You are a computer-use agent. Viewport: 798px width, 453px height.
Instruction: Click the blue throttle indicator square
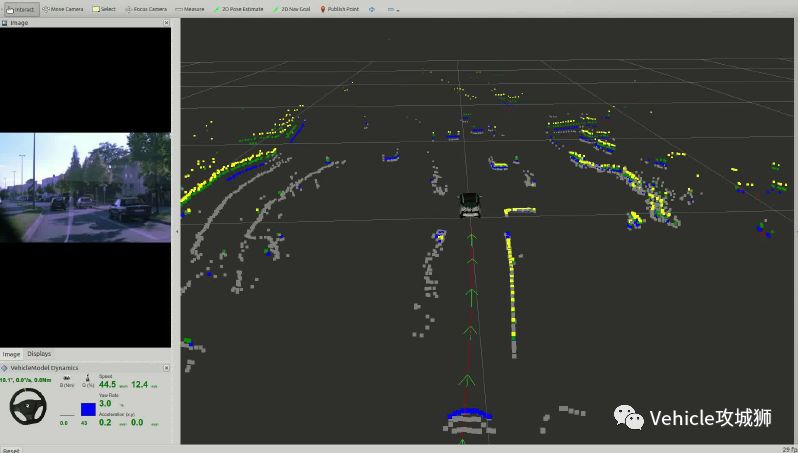[x=88, y=409]
